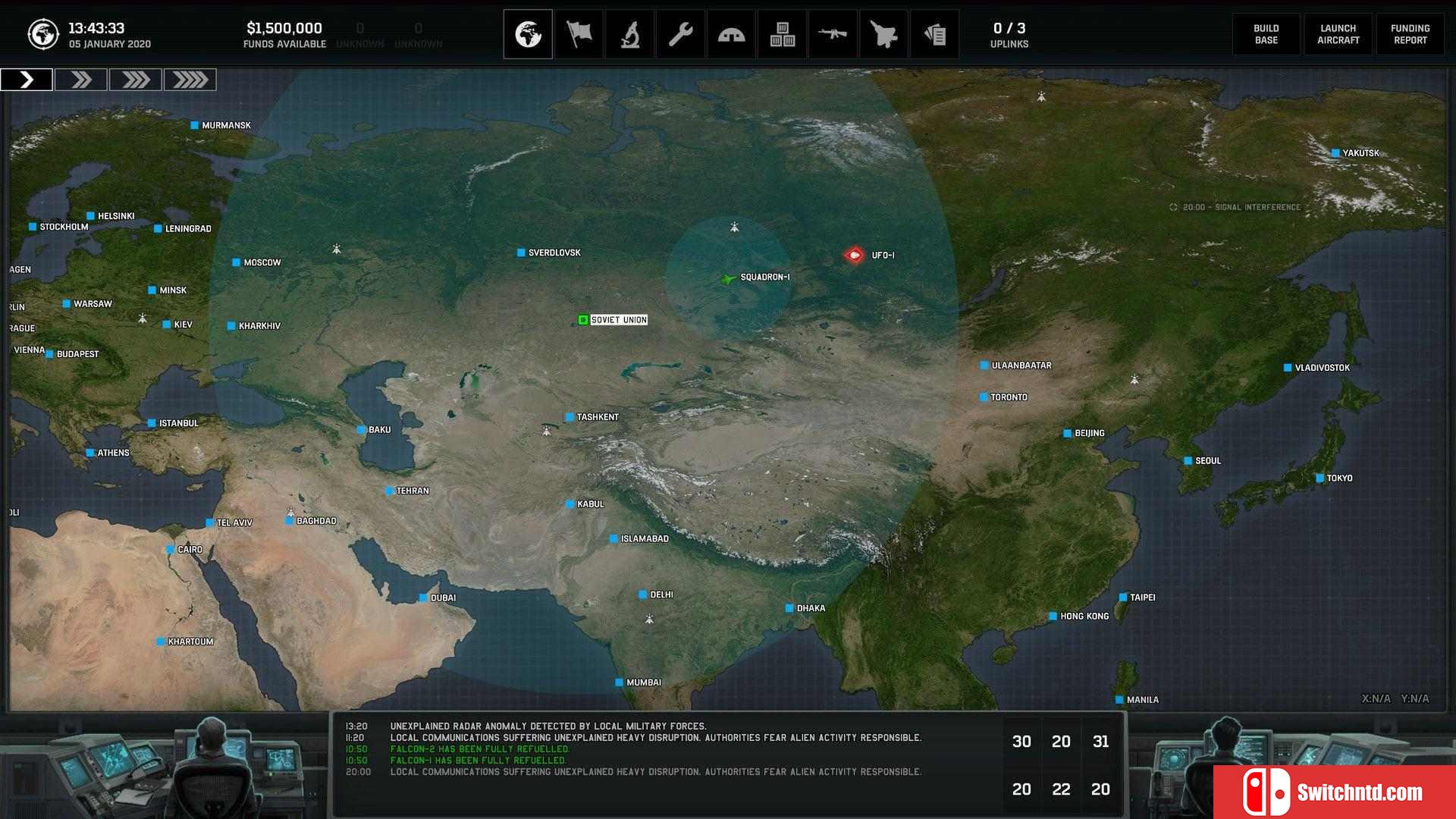1456x819 pixels.
Task: Click the aircraft marker north of Squadron-1
Action: (734, 227)
